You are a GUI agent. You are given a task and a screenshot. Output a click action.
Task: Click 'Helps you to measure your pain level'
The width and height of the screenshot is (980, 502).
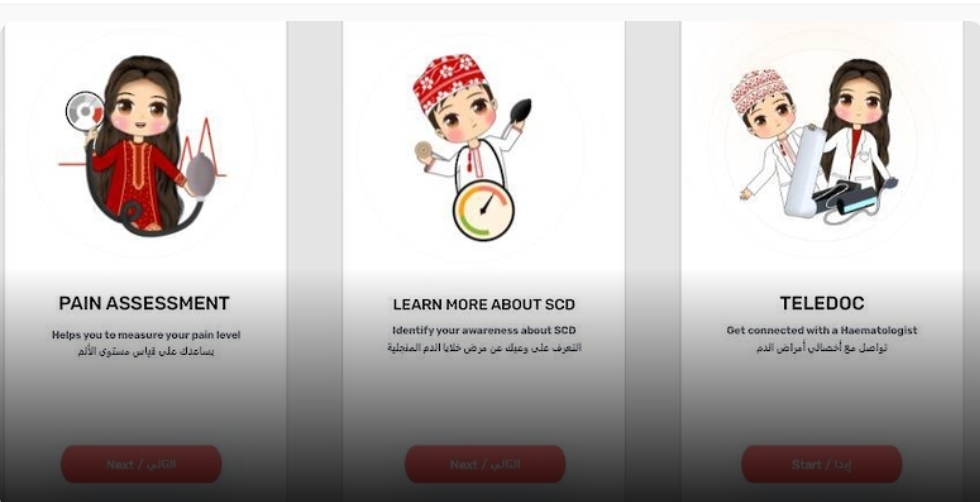pos(146,334)
